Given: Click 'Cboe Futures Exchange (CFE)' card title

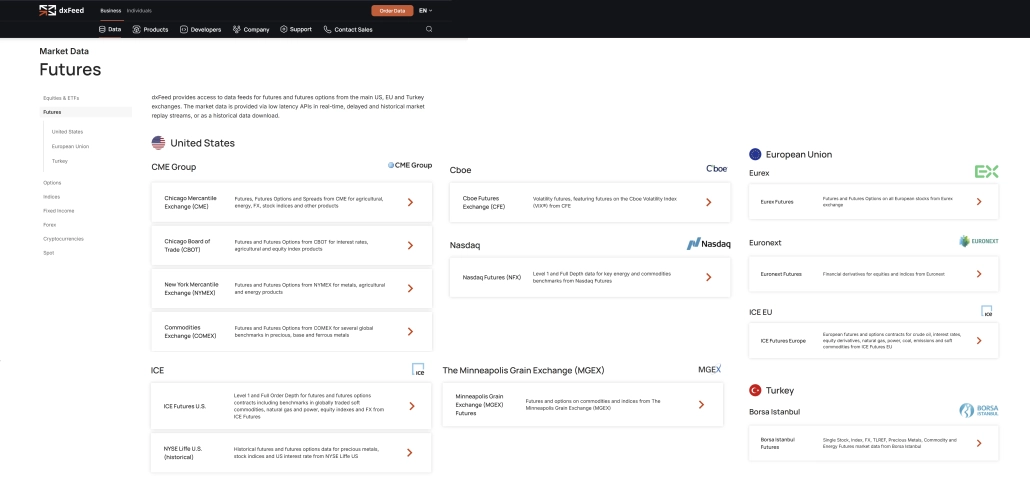Looking at the screenshot, I should [484, 202].
